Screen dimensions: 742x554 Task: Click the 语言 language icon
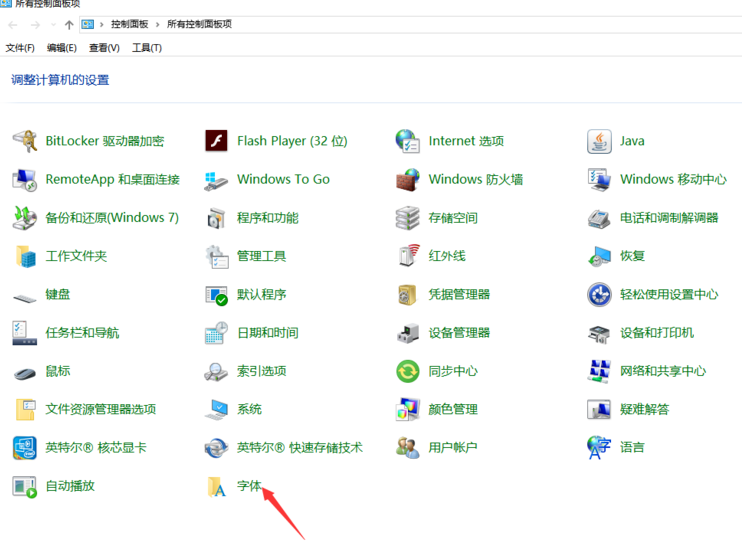click(x=599, y=448)
